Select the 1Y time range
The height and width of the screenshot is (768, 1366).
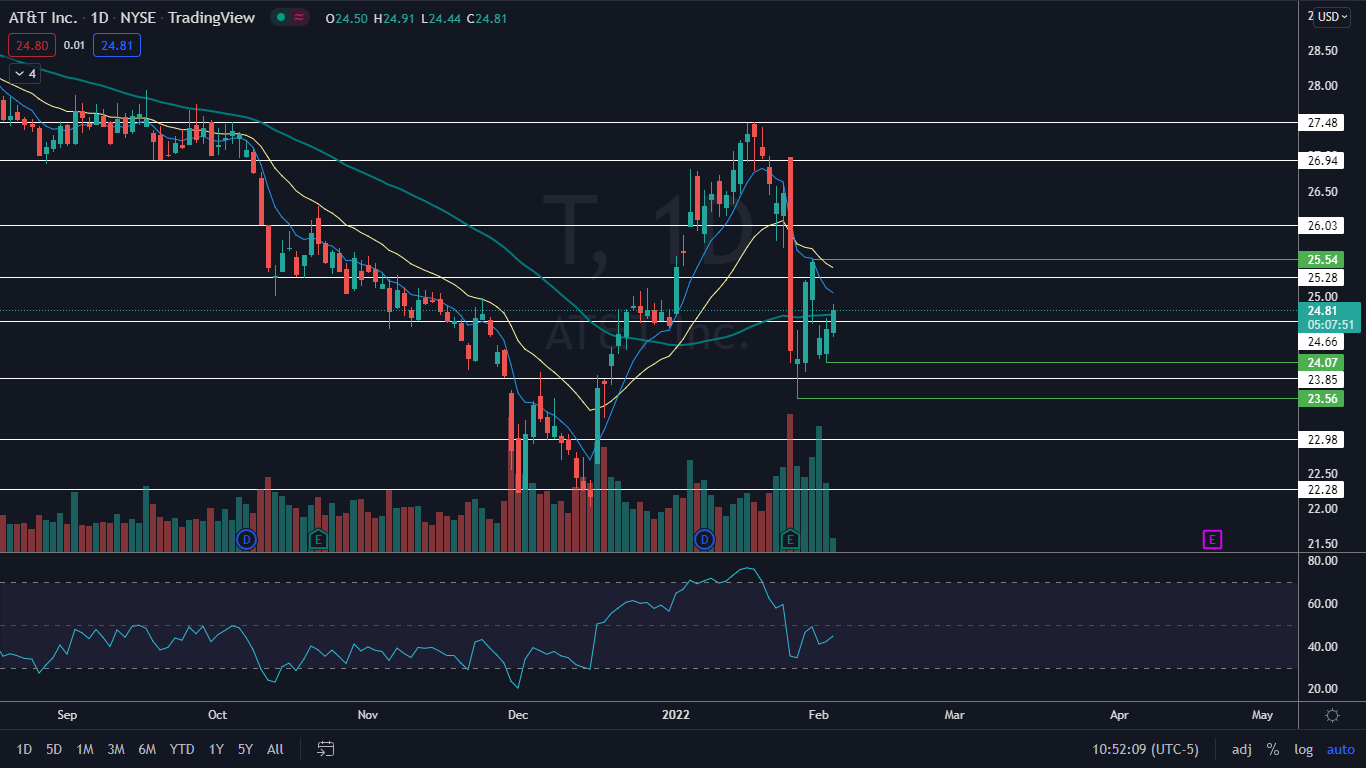tap(216, 749)
